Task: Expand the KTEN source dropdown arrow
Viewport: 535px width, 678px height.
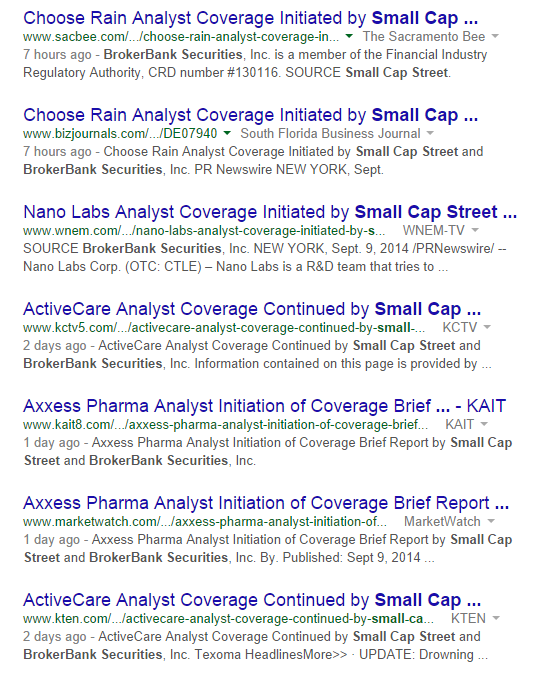Action: tap(496, 618)
